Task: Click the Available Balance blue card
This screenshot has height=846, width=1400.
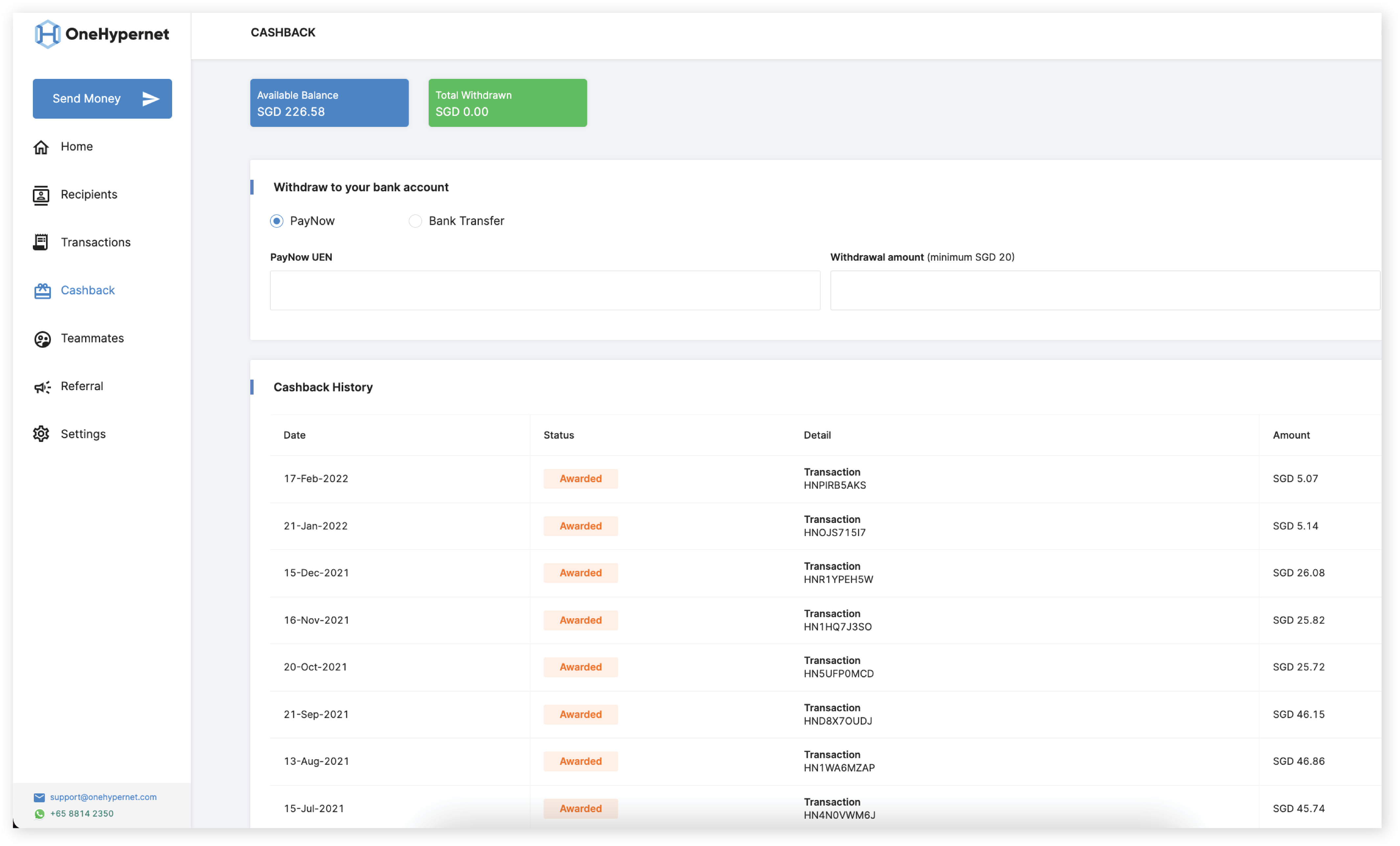Action: click(329, 103)
